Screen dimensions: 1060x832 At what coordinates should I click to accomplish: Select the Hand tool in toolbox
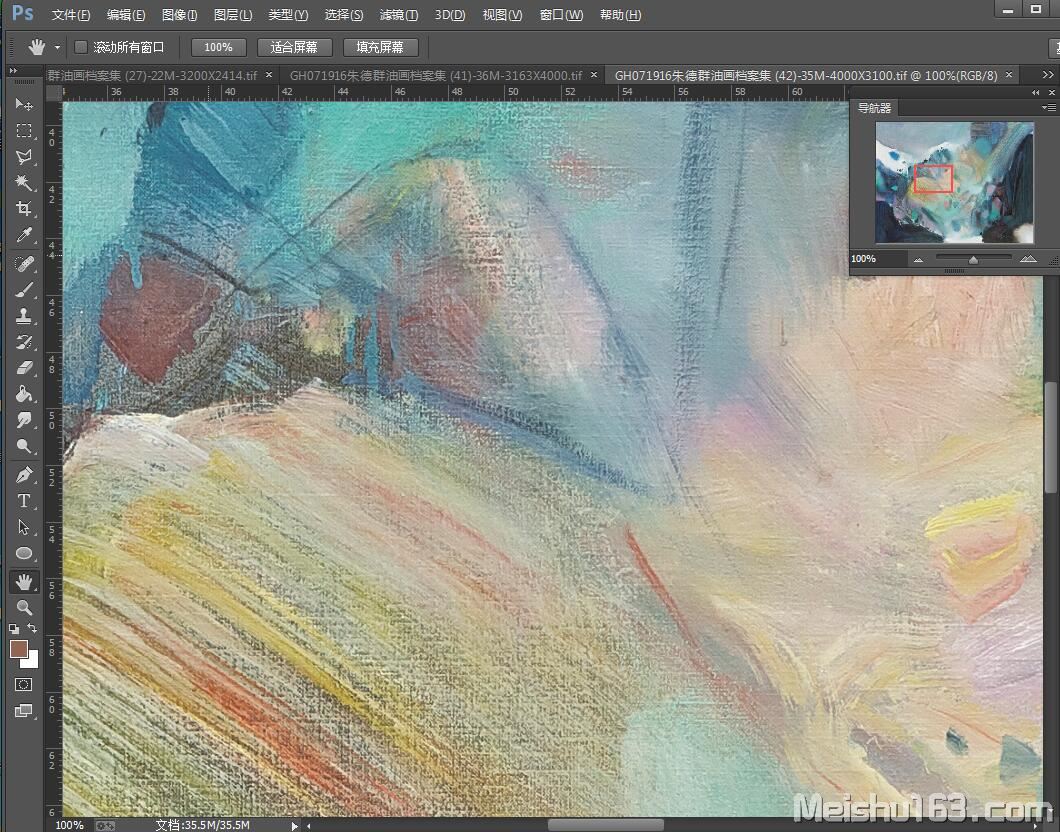[24, 581]
